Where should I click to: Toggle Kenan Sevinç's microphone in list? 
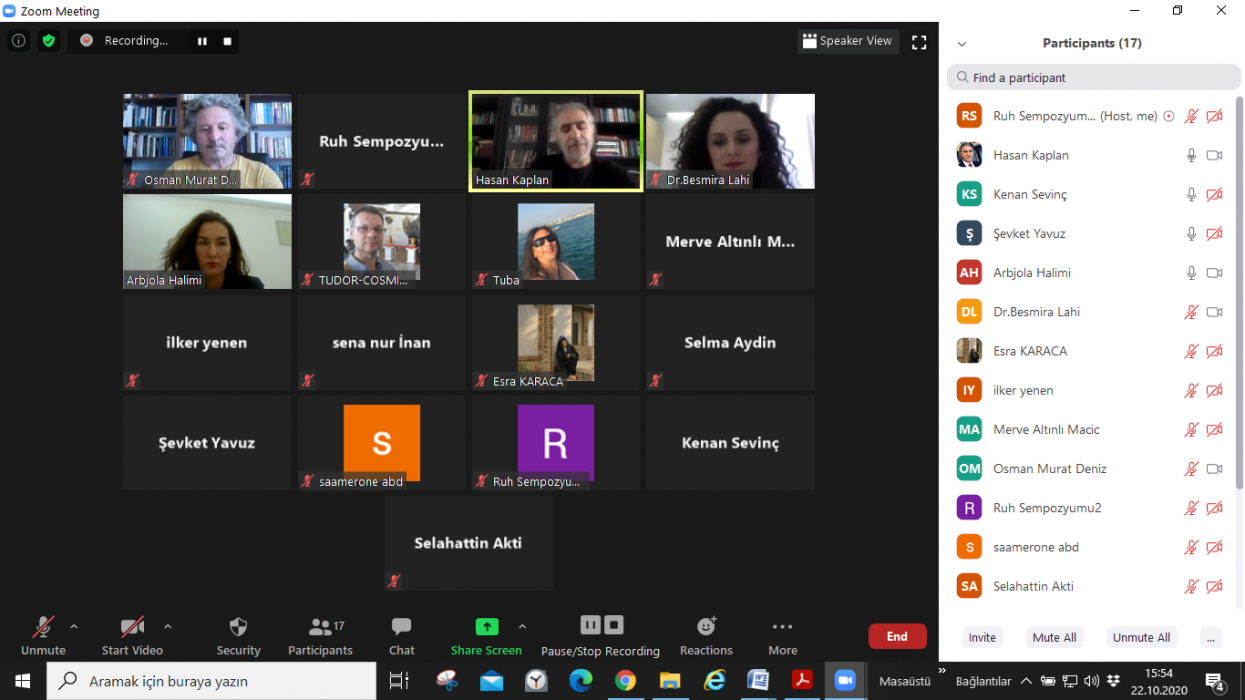coord(1191,194)
